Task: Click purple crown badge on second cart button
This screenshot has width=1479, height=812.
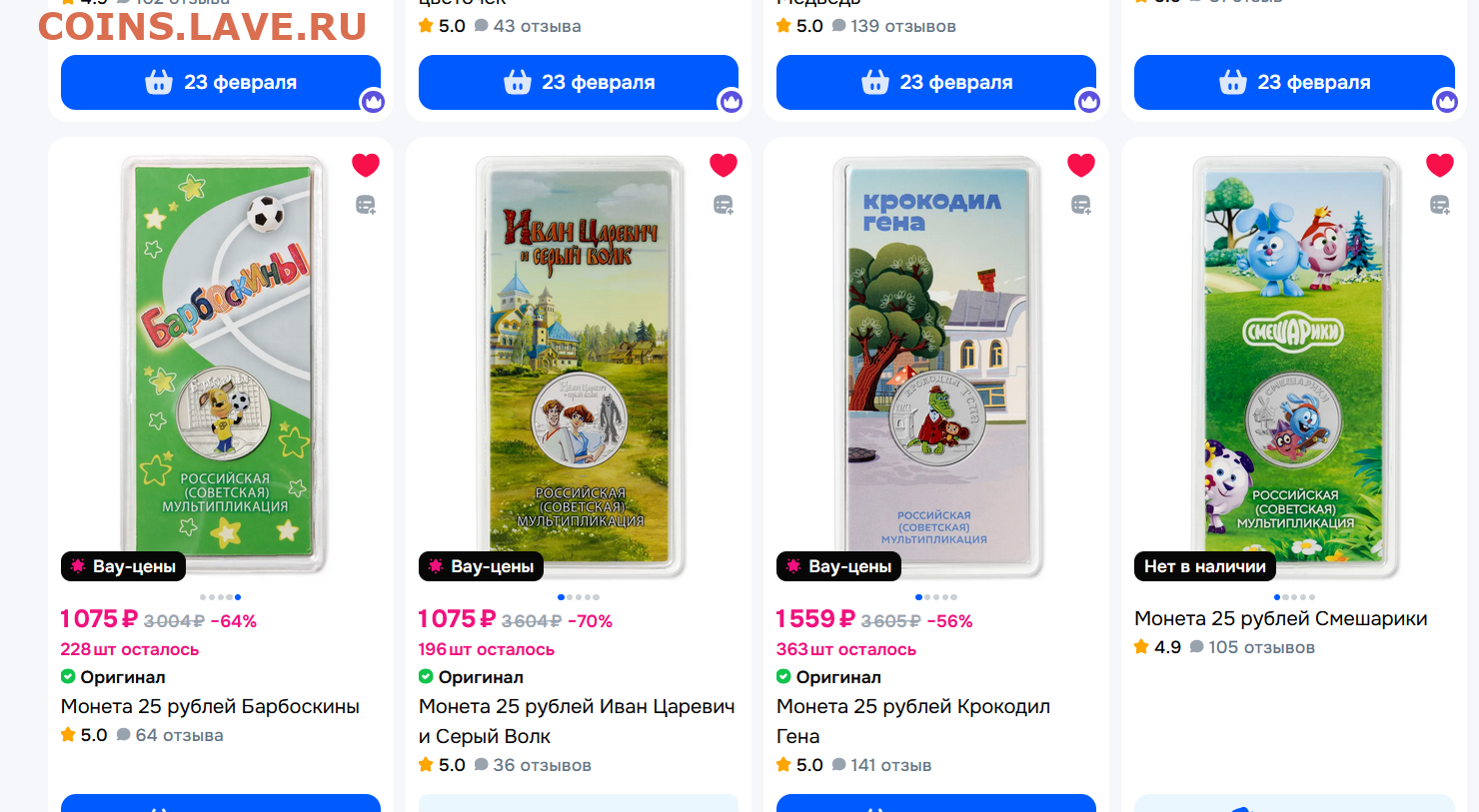Action: coord(731,101)
